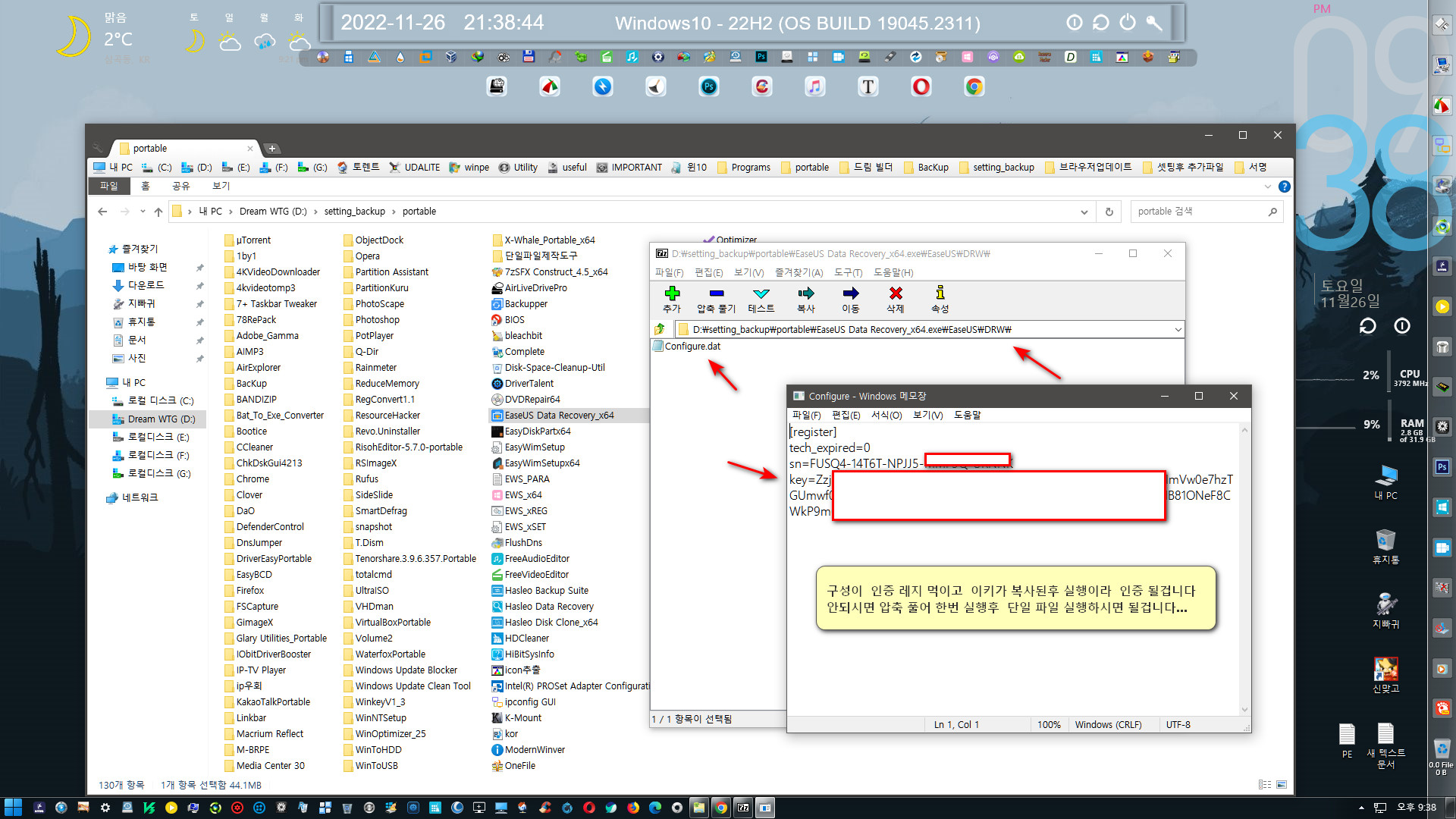The image size is (1456, 819).
Task: Click Explorer refresh button beside address bar
Action: pyautogui.click(x=1109, y=212)
